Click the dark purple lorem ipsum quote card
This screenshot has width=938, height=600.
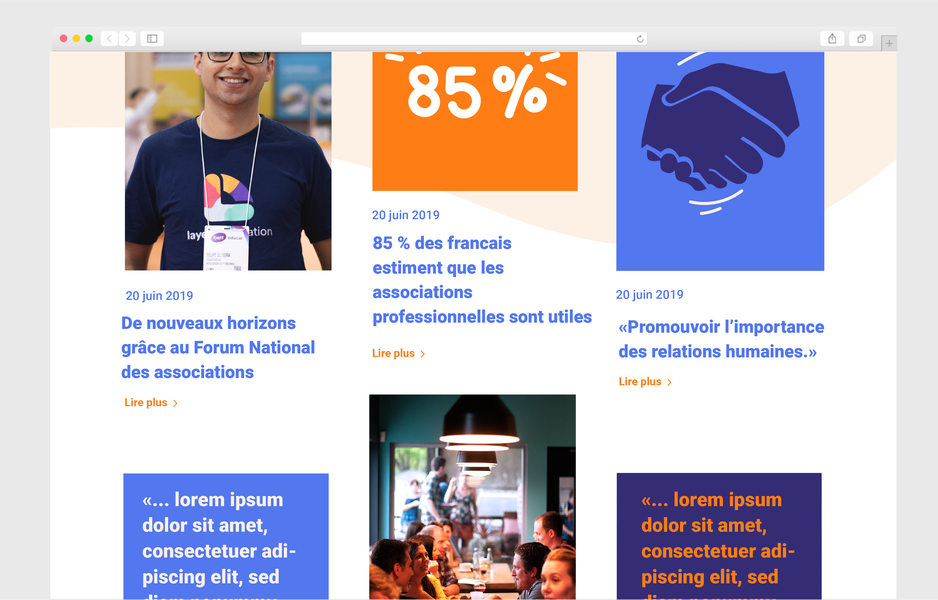pyautogui.click(x=719, y=536)
